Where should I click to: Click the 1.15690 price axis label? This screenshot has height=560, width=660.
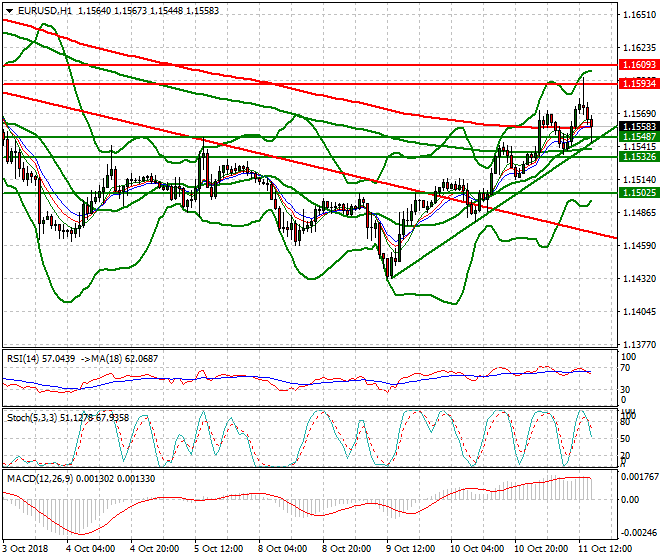(639, 114)
